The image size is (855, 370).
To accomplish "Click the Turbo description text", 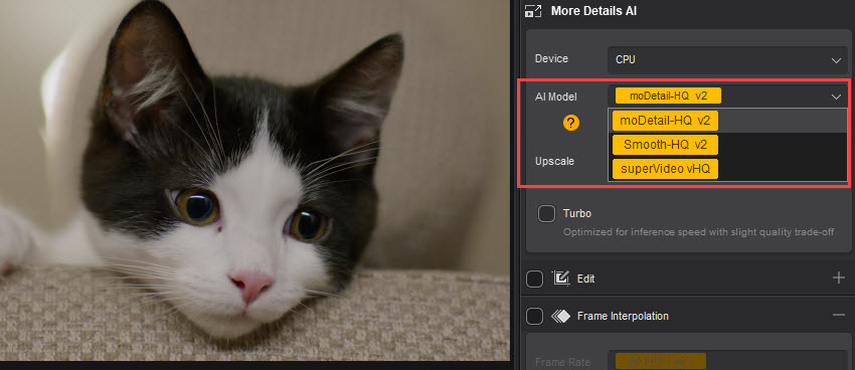I will (699, 232).
